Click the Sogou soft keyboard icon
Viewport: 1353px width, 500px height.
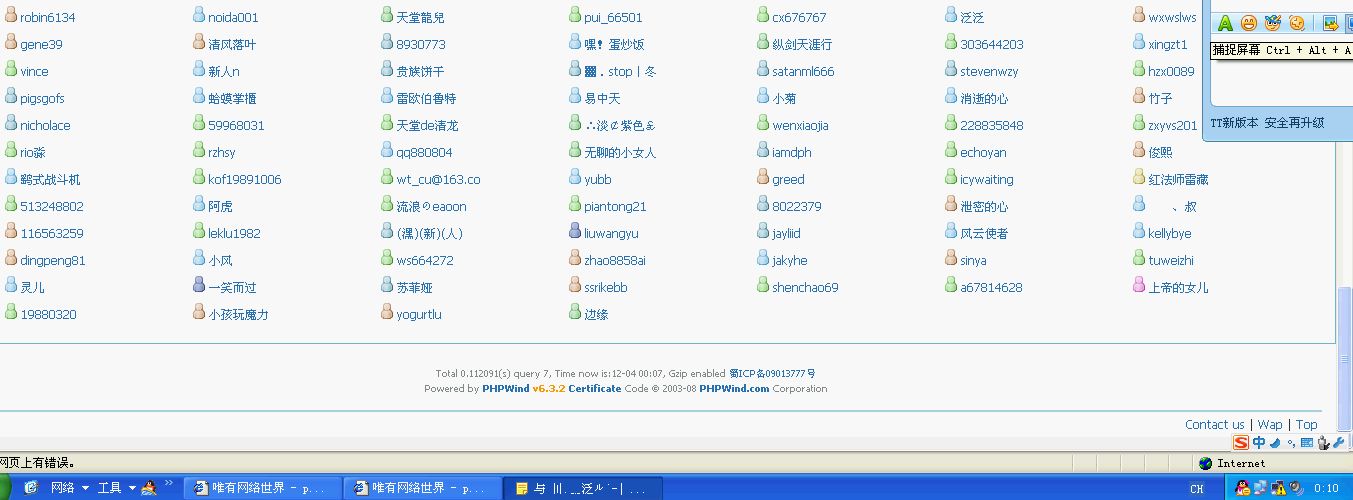(1307, 443)
